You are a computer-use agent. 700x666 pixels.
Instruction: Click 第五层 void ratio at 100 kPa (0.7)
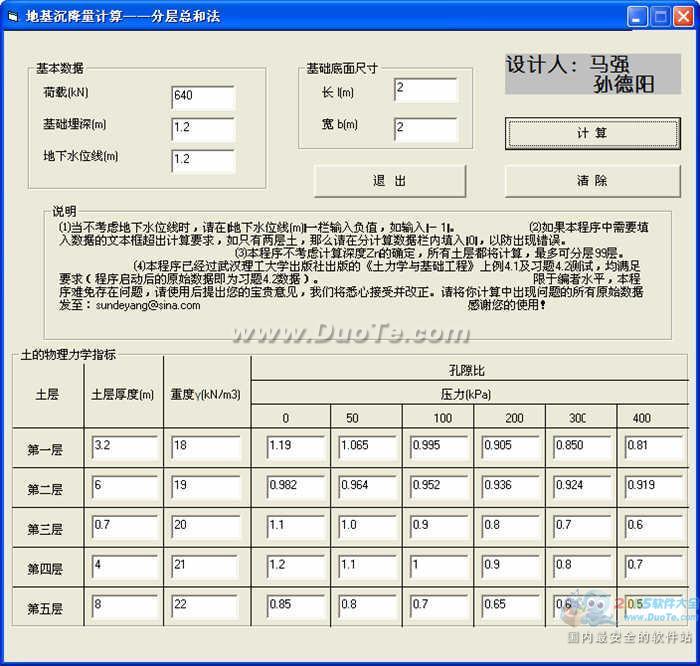[439, 607]
